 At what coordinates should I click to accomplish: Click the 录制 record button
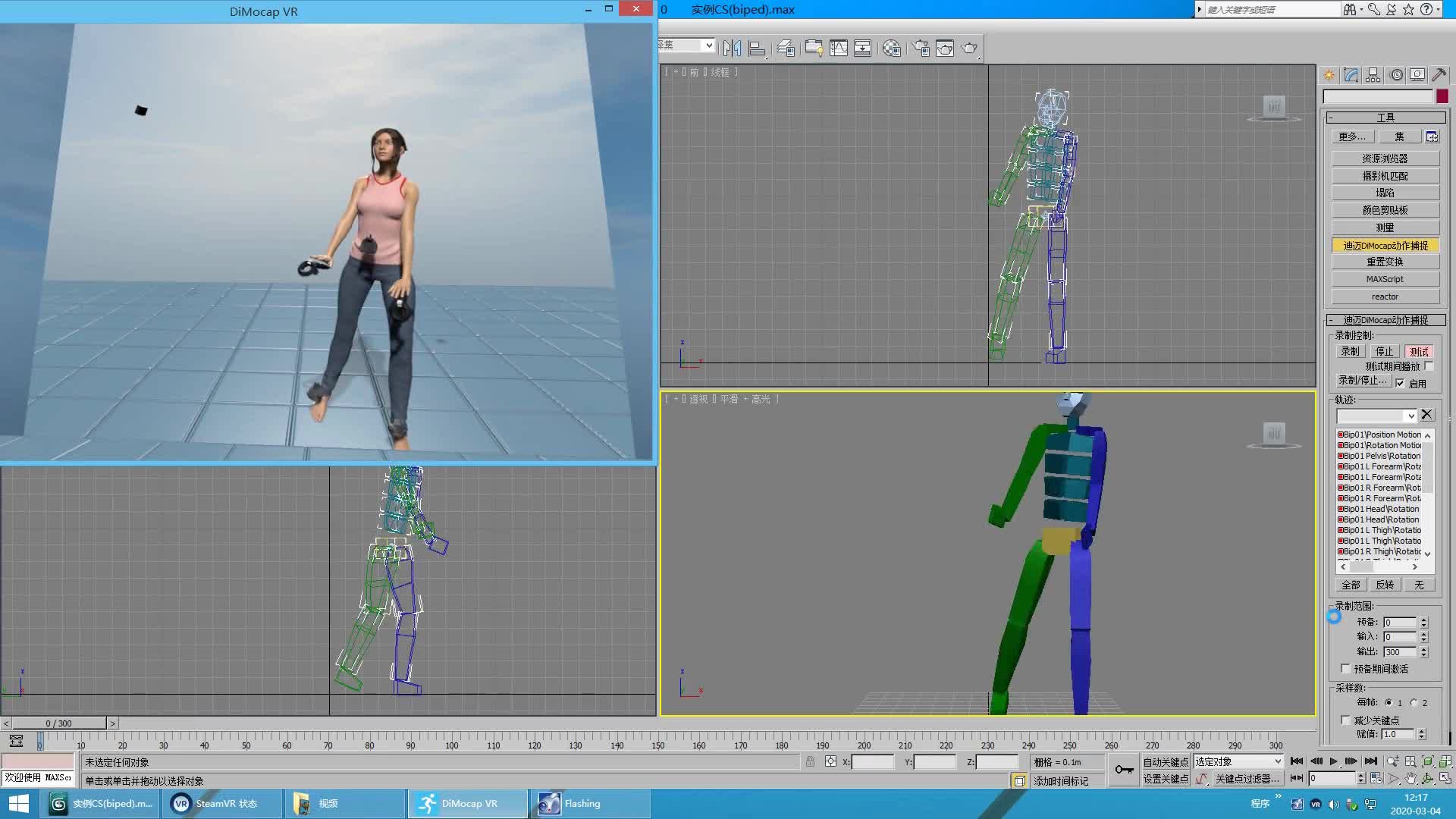(1350, 351)
